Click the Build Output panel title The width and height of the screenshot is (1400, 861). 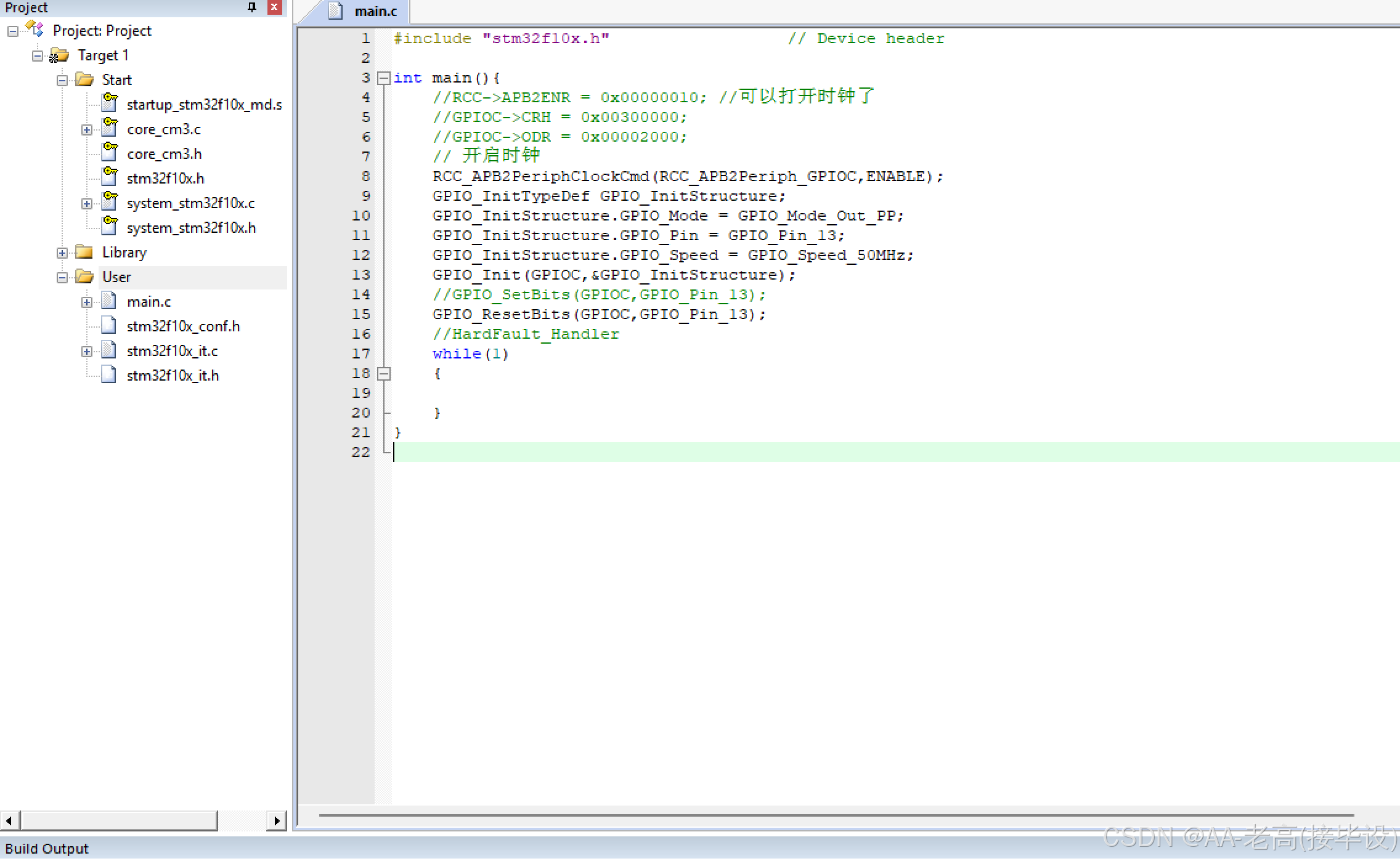click(x=47, y=849)
